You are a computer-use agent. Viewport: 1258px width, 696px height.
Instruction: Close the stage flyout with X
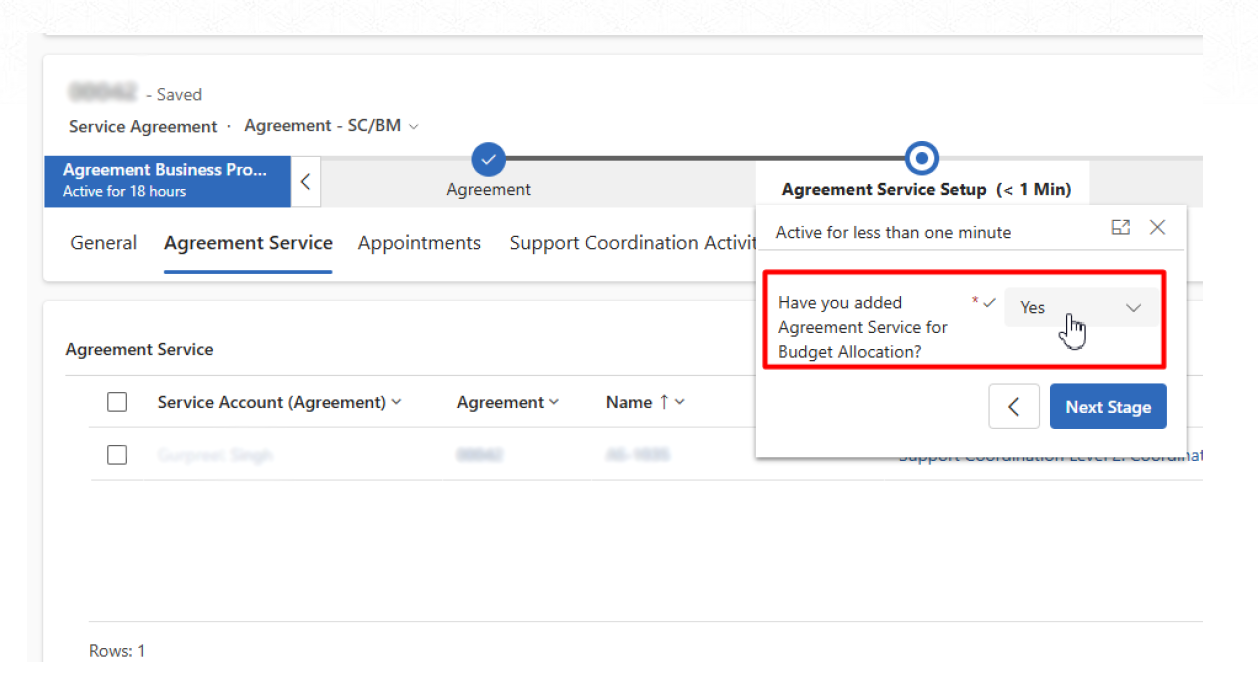click(x=1157, y=228)
